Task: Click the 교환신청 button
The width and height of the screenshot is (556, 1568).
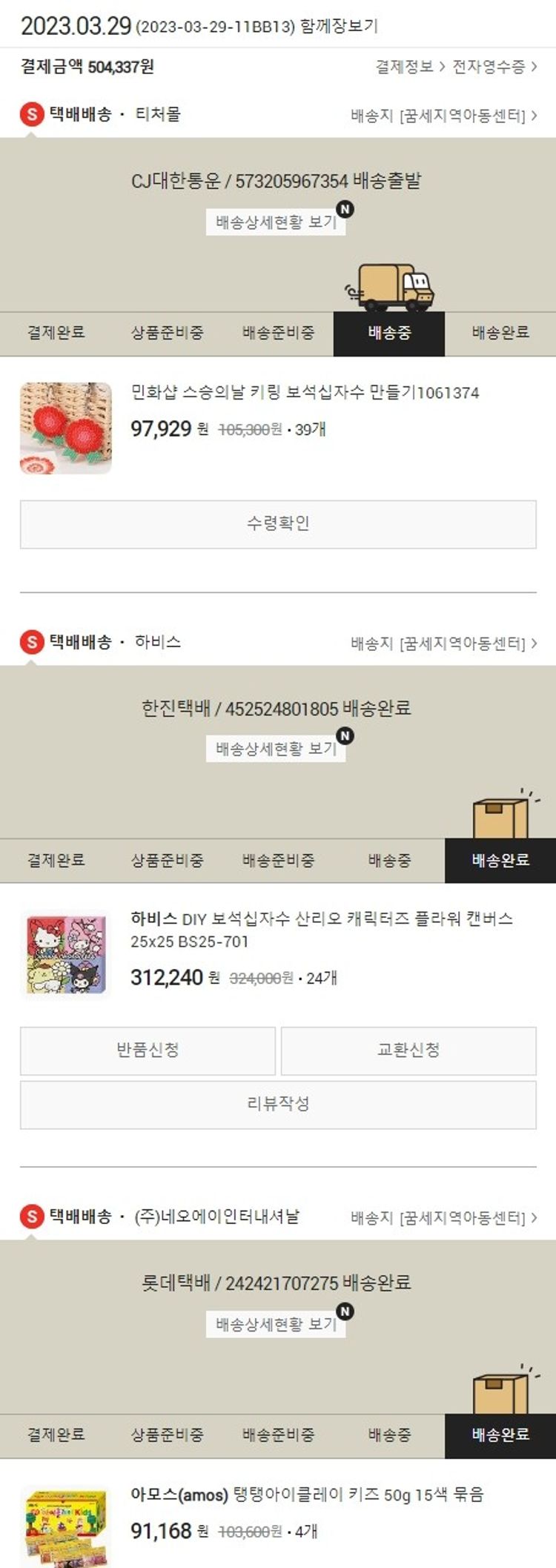Action: pos(408,1051)
